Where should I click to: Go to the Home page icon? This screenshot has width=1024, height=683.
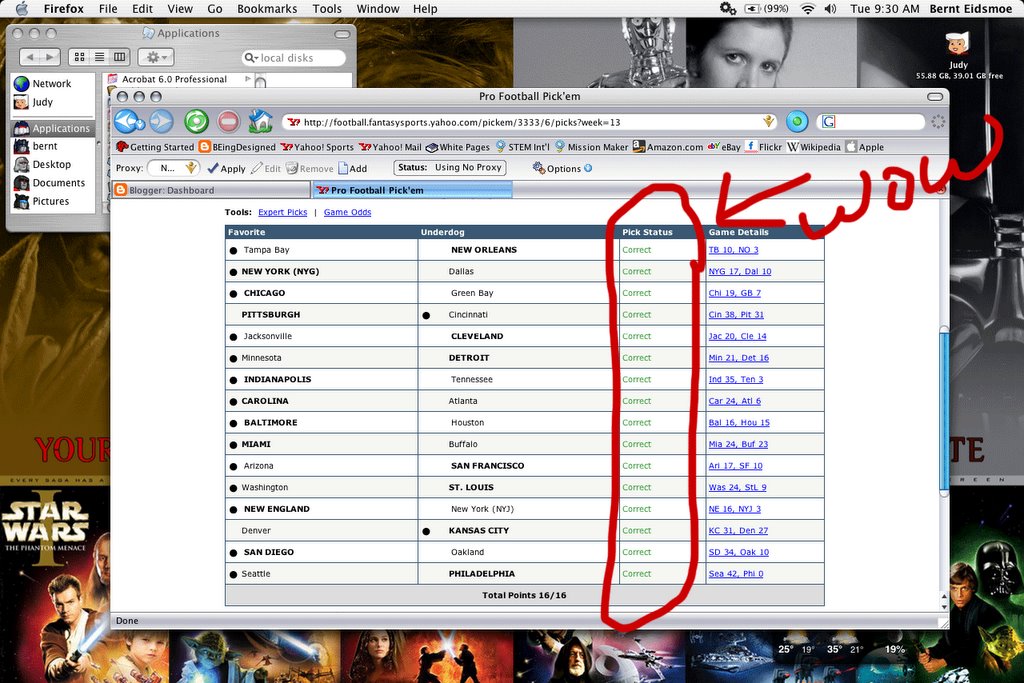point(260,122)
